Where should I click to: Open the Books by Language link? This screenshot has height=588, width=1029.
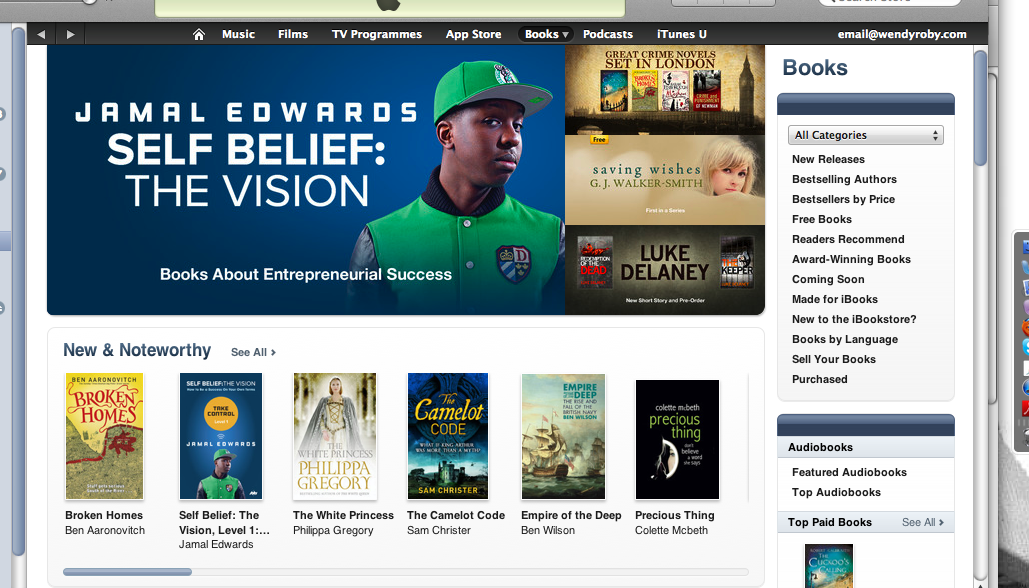(x=845, y=339)
